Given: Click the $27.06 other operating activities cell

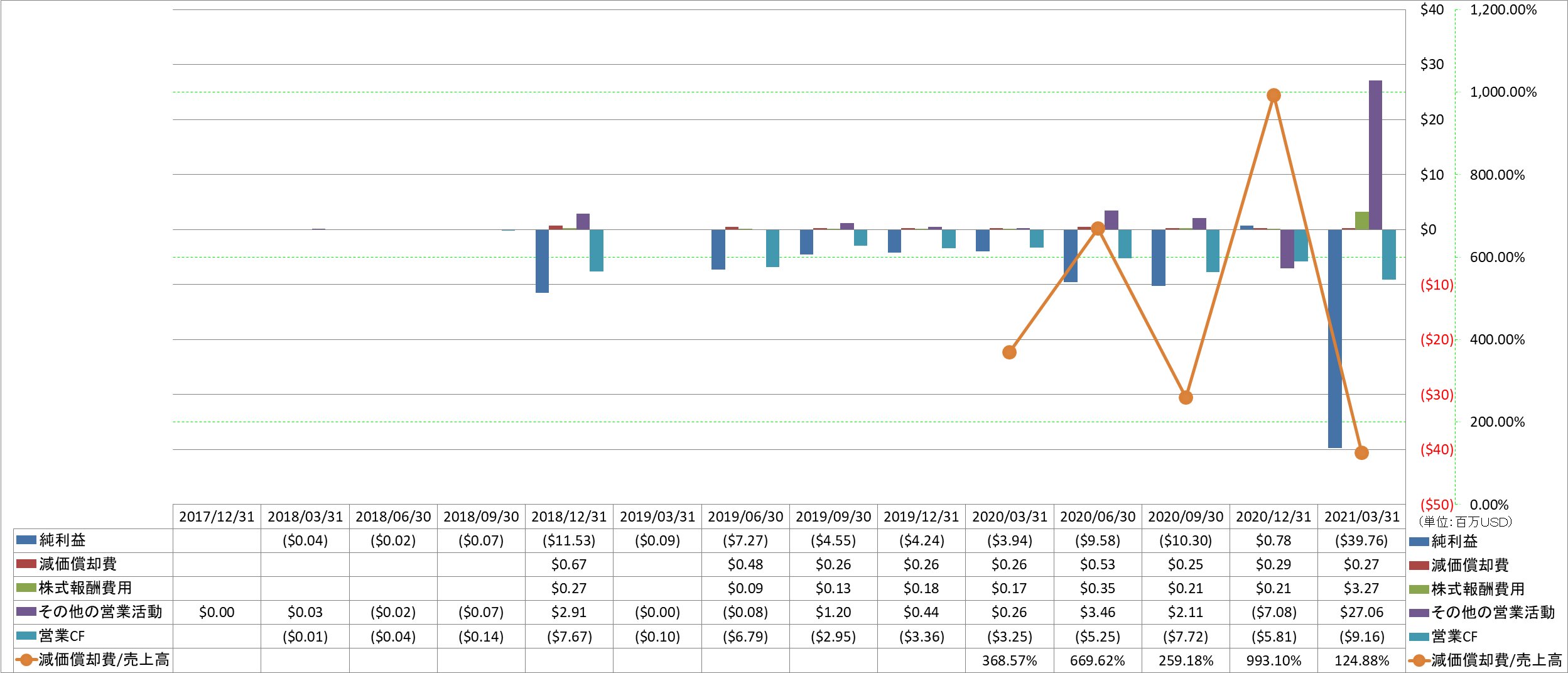Looking at the screenshot, I should click(1362, 612).
